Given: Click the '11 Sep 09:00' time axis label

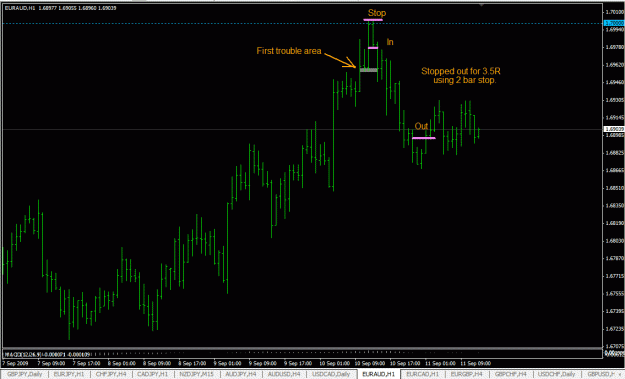Looking at the screenshot, I should click(x=475, y=363).
